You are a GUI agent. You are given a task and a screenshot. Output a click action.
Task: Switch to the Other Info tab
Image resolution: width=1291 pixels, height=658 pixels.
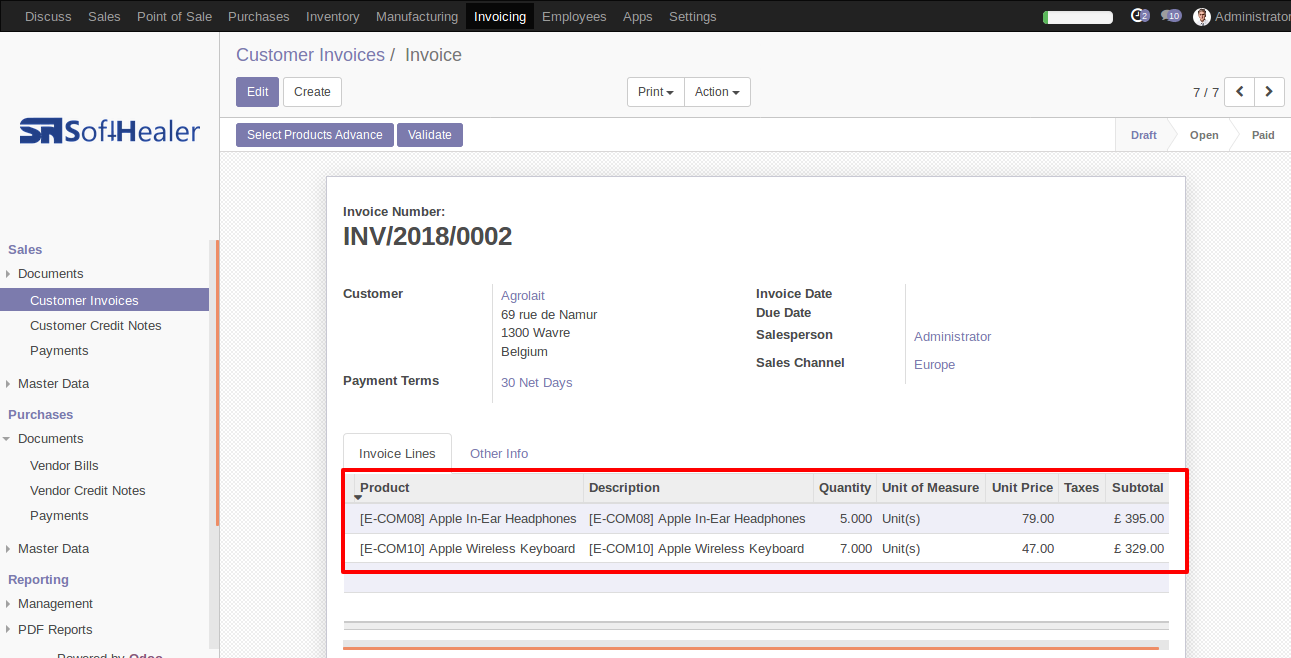[x=499, y=453]
